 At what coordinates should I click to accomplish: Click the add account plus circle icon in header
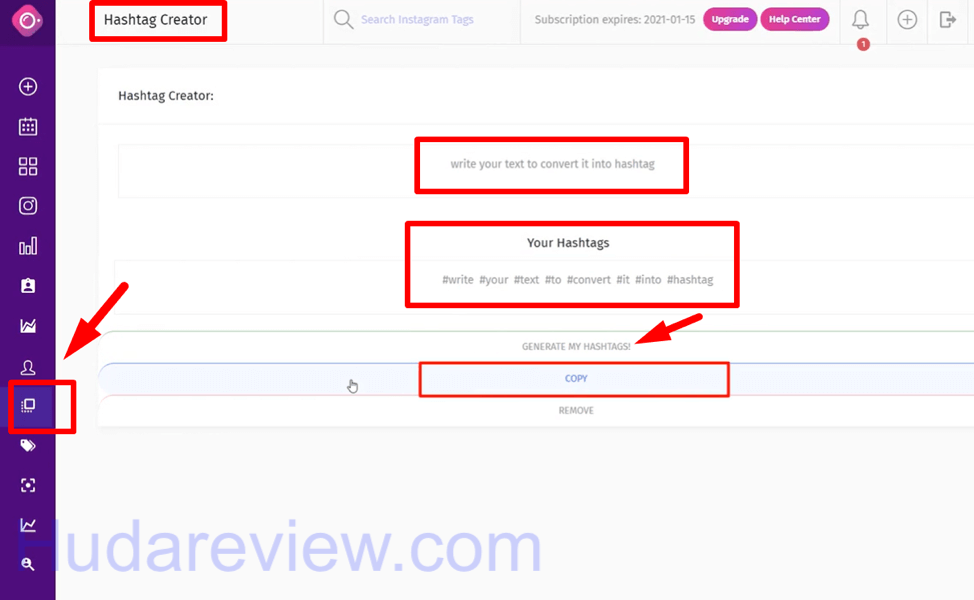tap(907, 20)
